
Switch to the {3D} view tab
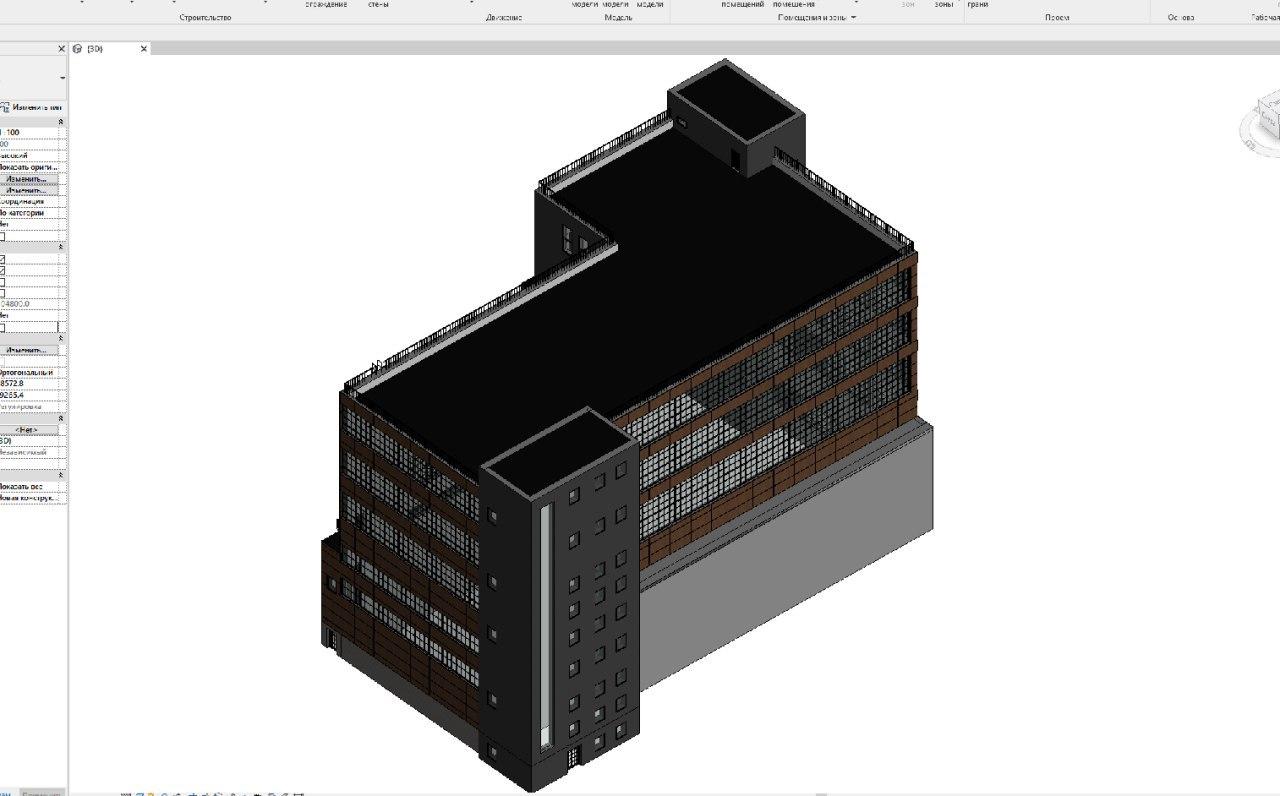pyautogui.click(x=96, y=49)
